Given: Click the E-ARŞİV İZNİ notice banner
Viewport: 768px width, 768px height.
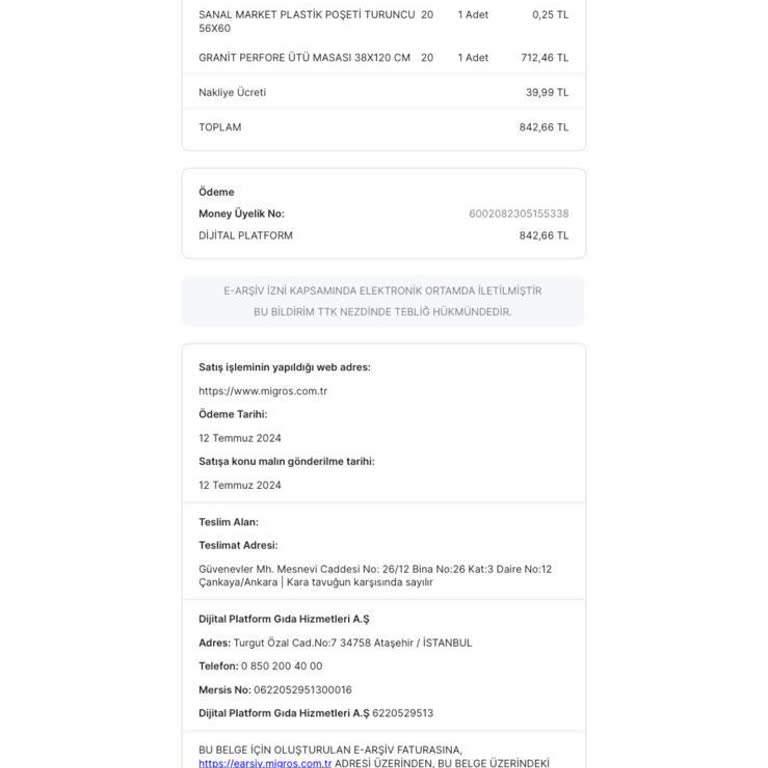Looking at the screenshot, I should (x=383, y=301).
